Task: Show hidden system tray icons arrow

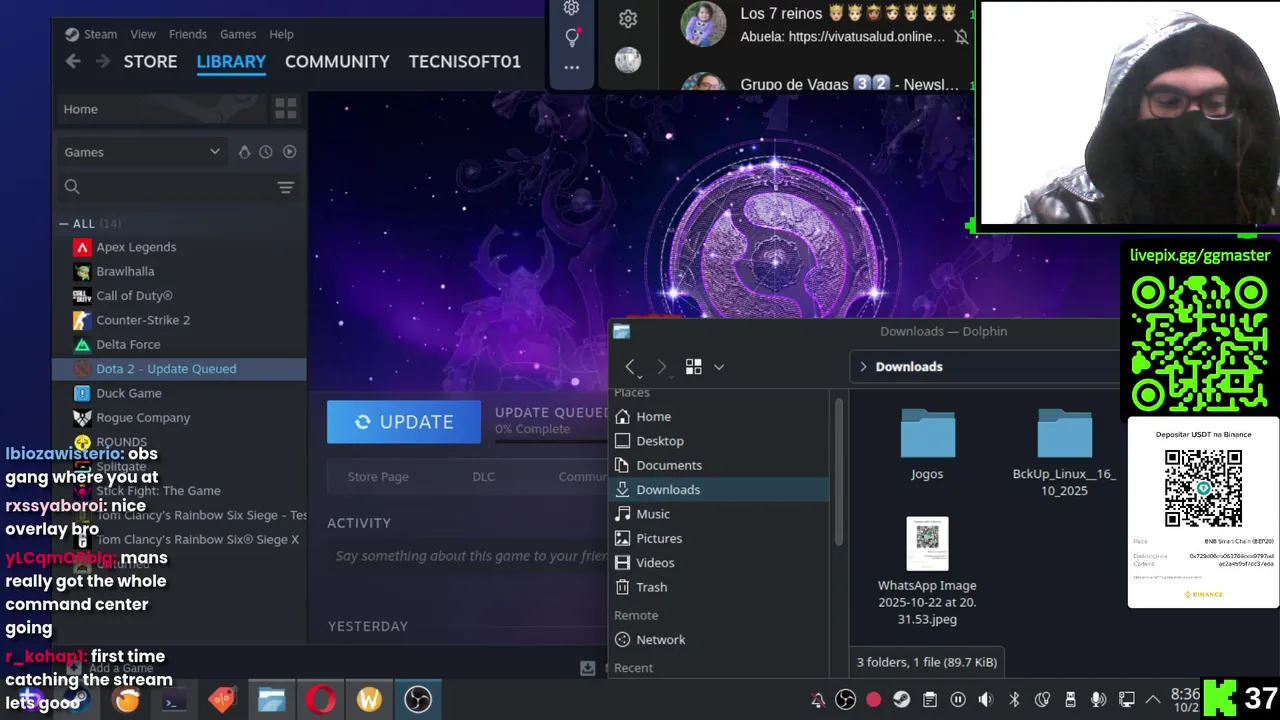Action: click(x=1153, y=700)
